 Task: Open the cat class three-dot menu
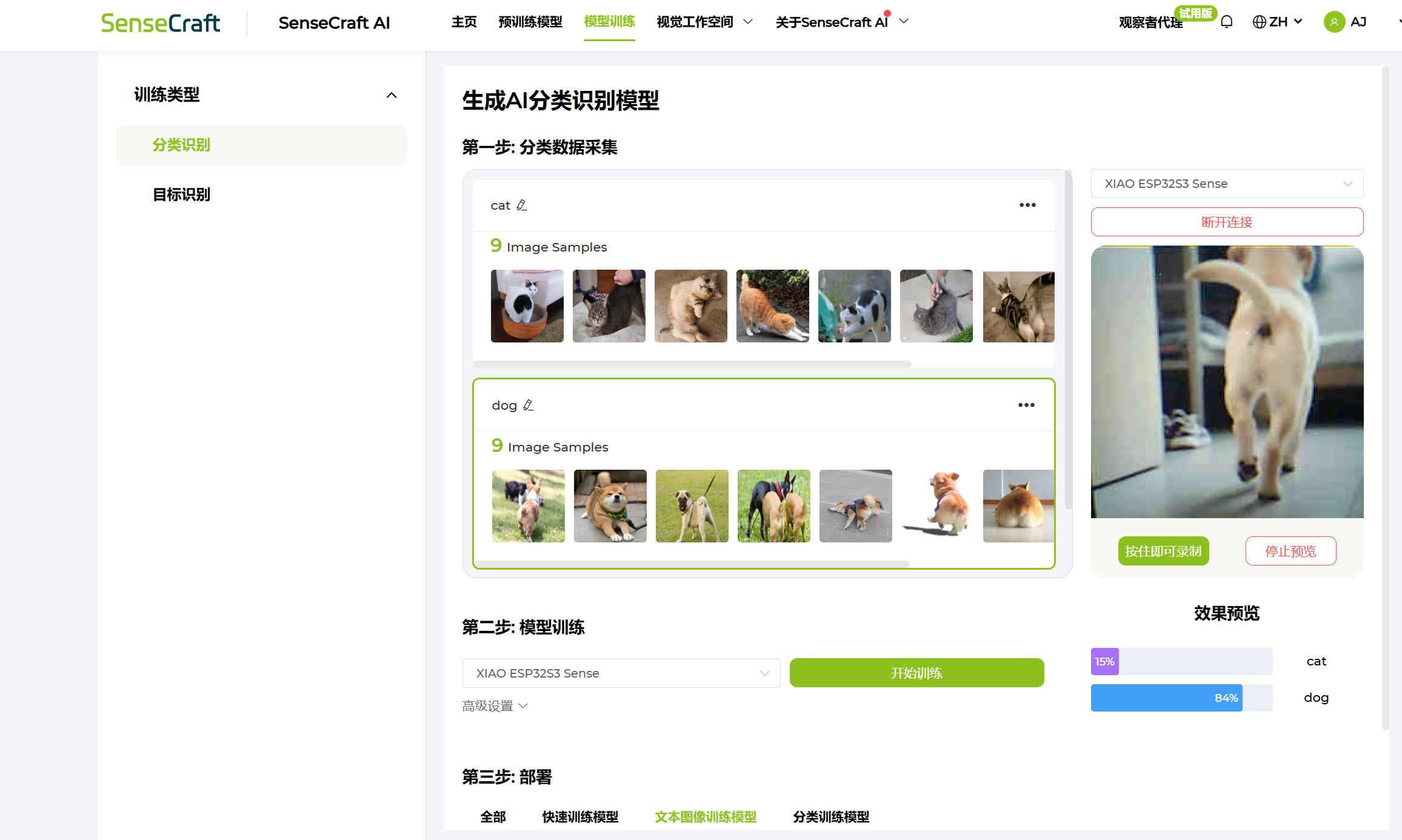tap(1027, 205)
